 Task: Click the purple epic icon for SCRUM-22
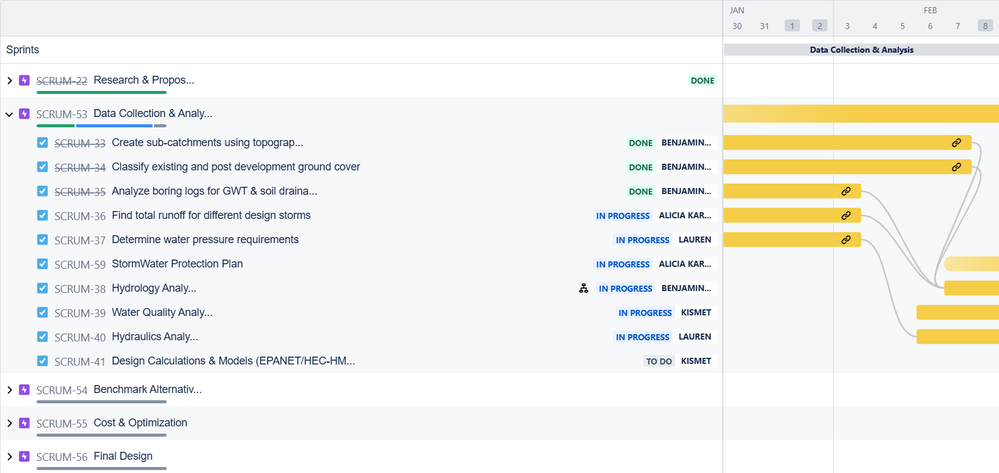click(x=24, y=80)
